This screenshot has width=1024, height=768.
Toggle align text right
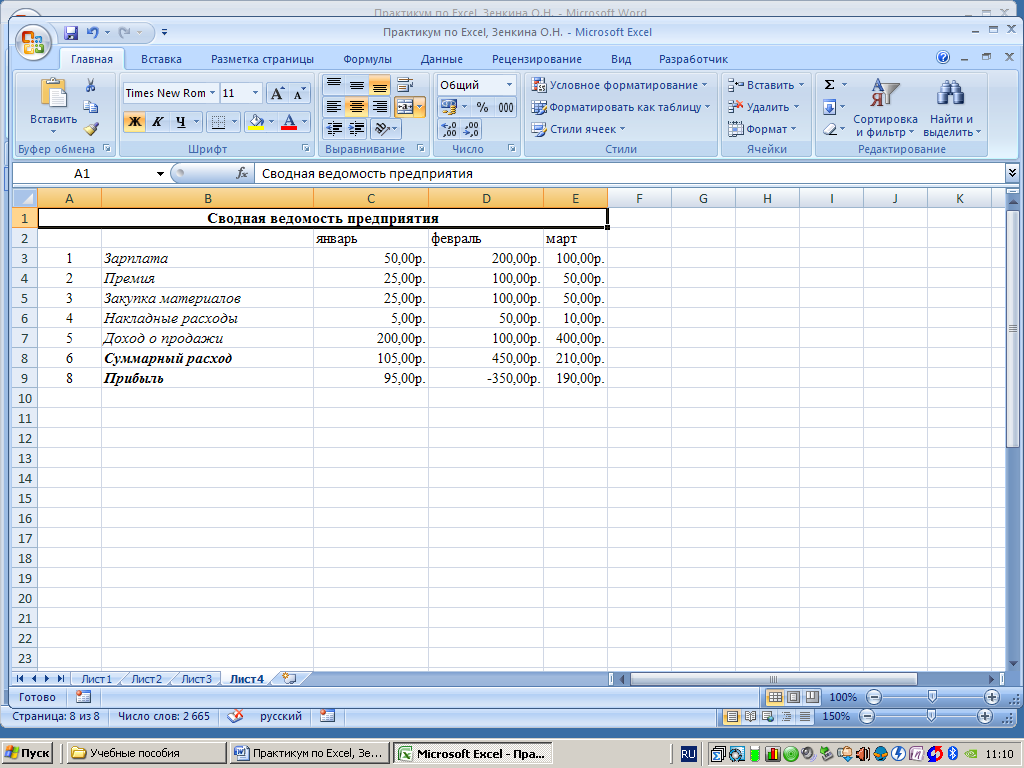pyautogui.click(x=379, y=107)
